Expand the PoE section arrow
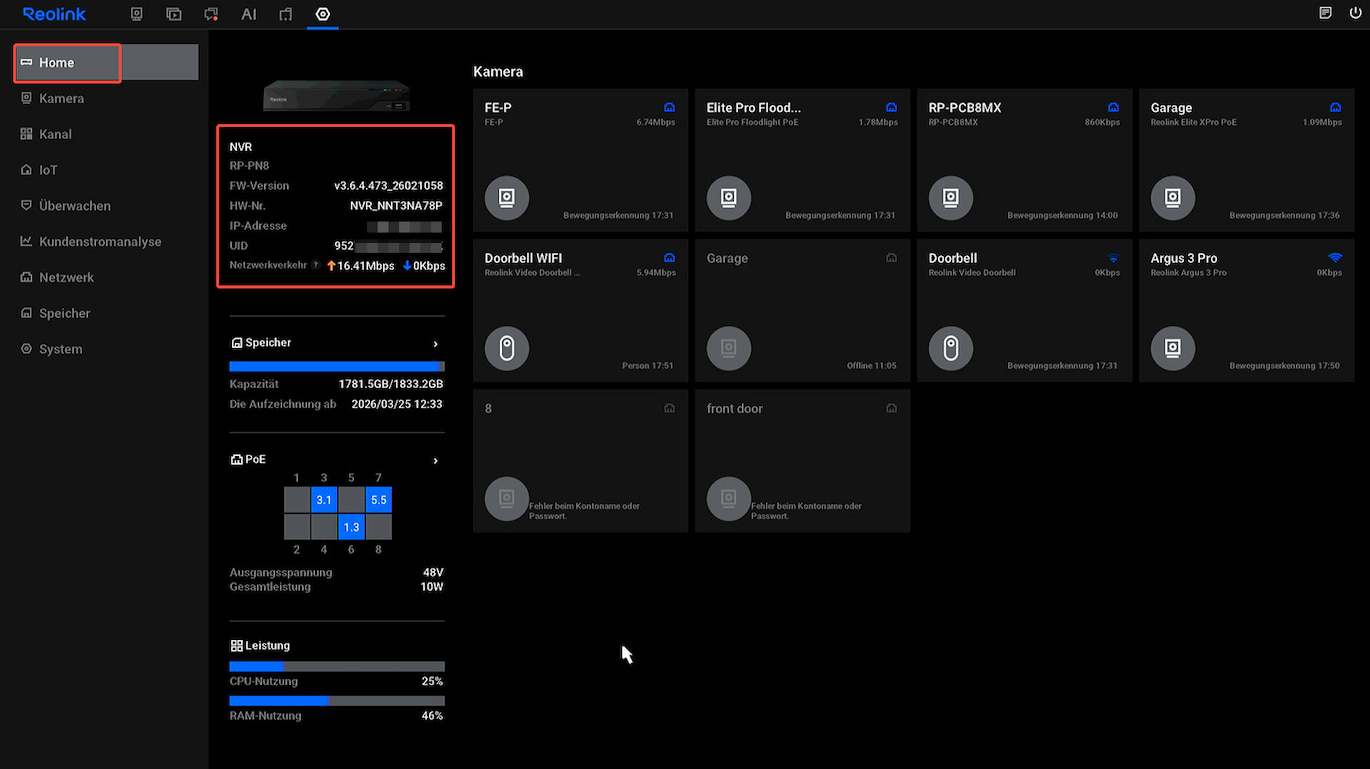The width and height of the screenshot is (1370, 769). click(x=436, y=461)
